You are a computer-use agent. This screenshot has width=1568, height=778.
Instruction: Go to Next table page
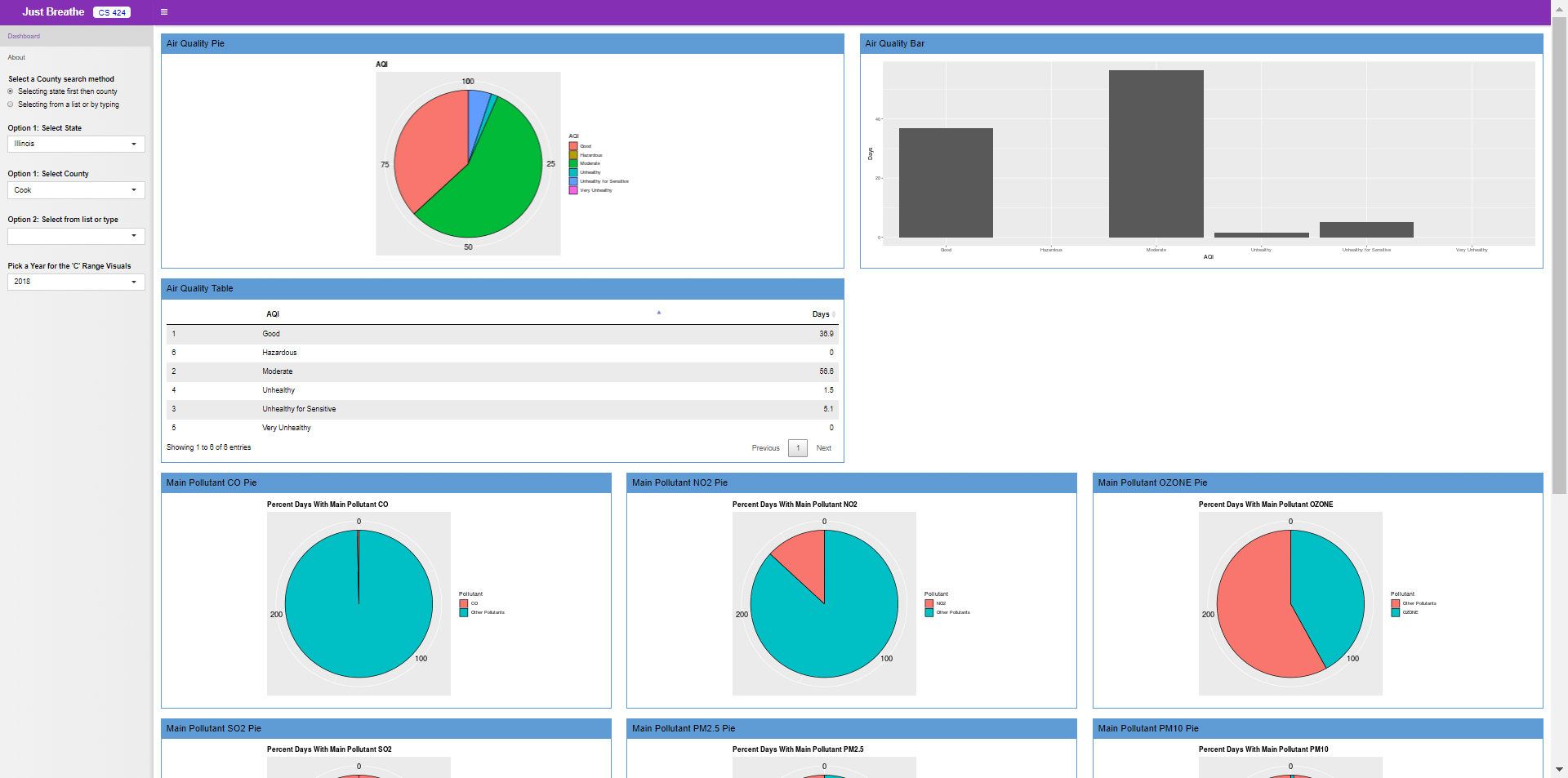click(x=824, y=448)
